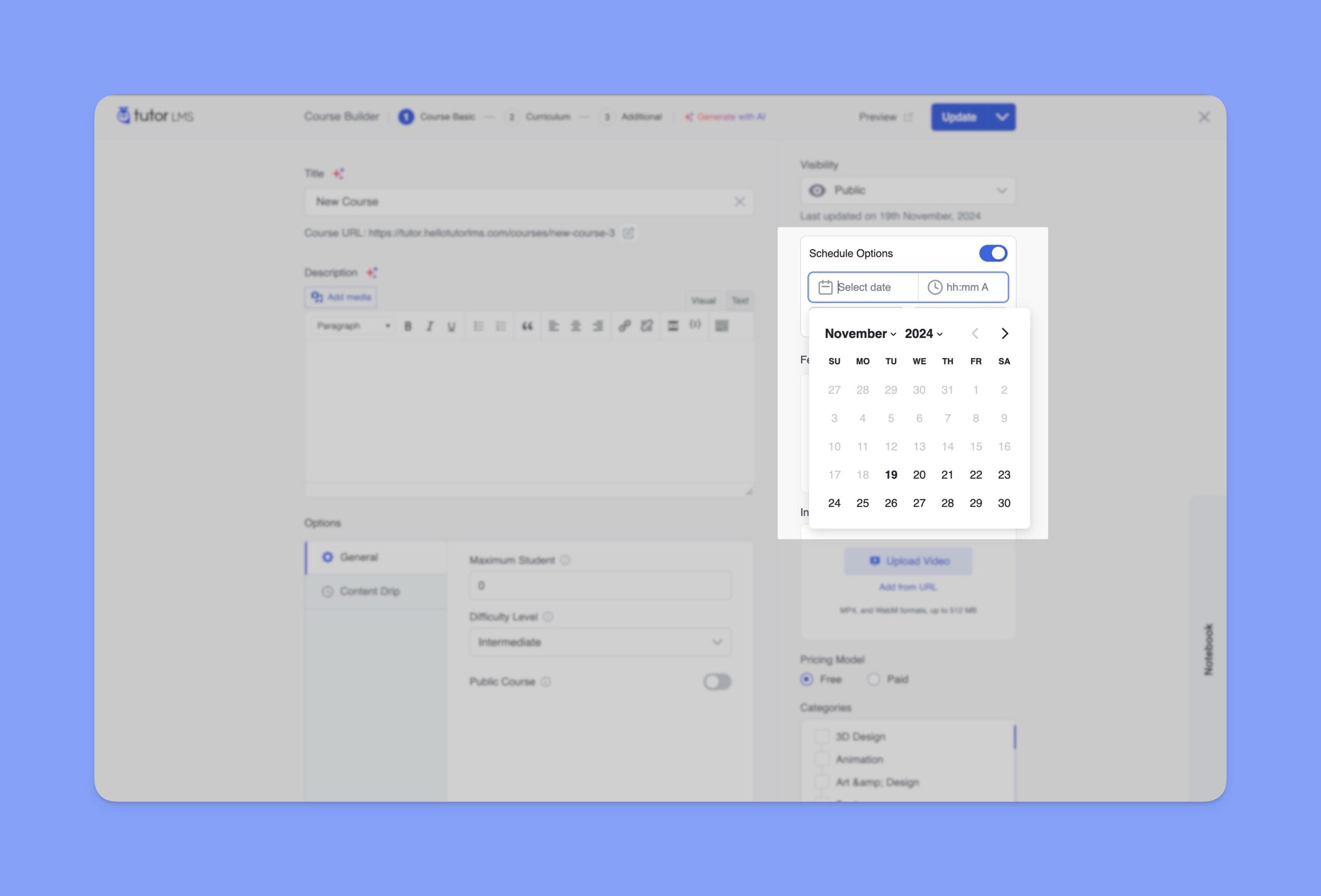This screenshot has width=1321, height=896.
Task: Expand the November year 2024 selector
Action: 923,333
